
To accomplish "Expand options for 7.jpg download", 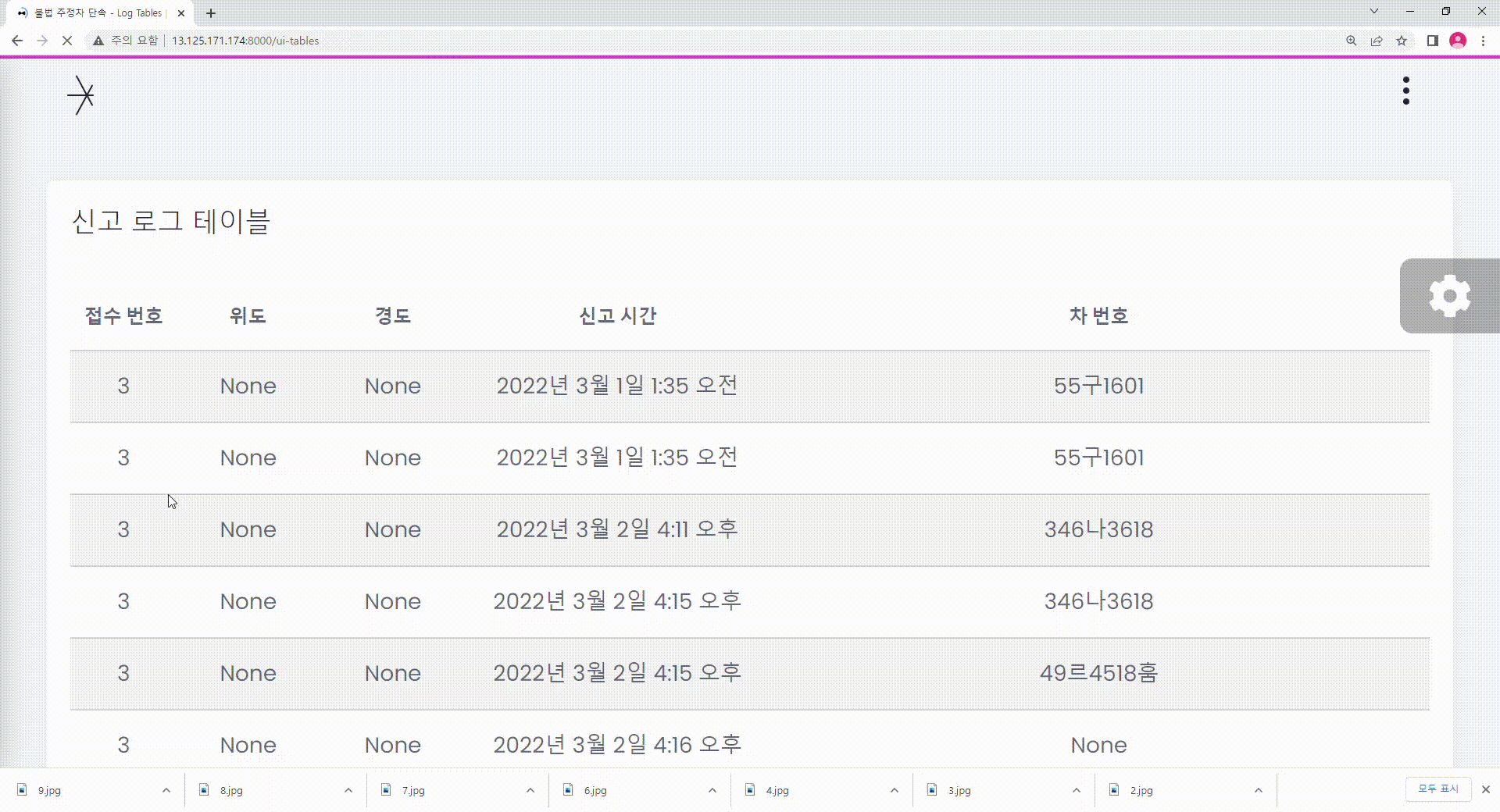I will (530, 790).
